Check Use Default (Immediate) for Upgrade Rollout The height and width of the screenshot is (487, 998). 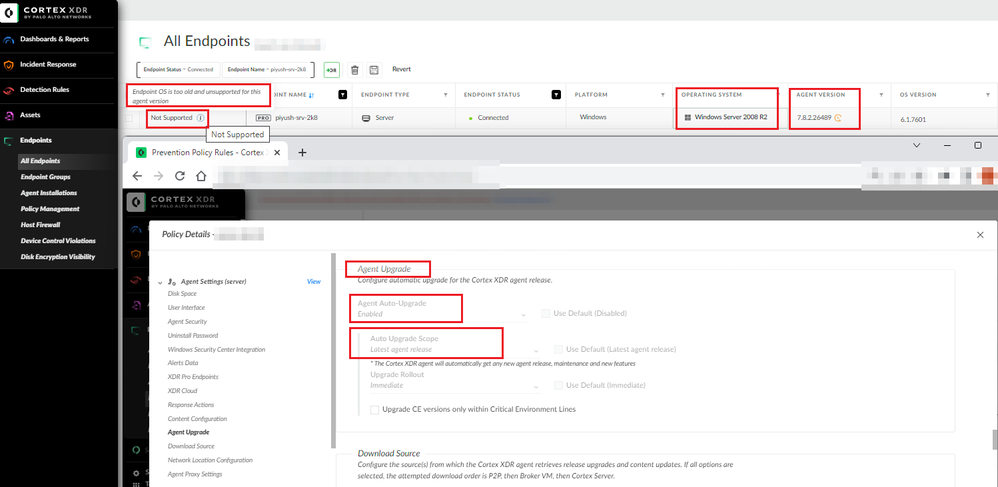click(558, 385)
